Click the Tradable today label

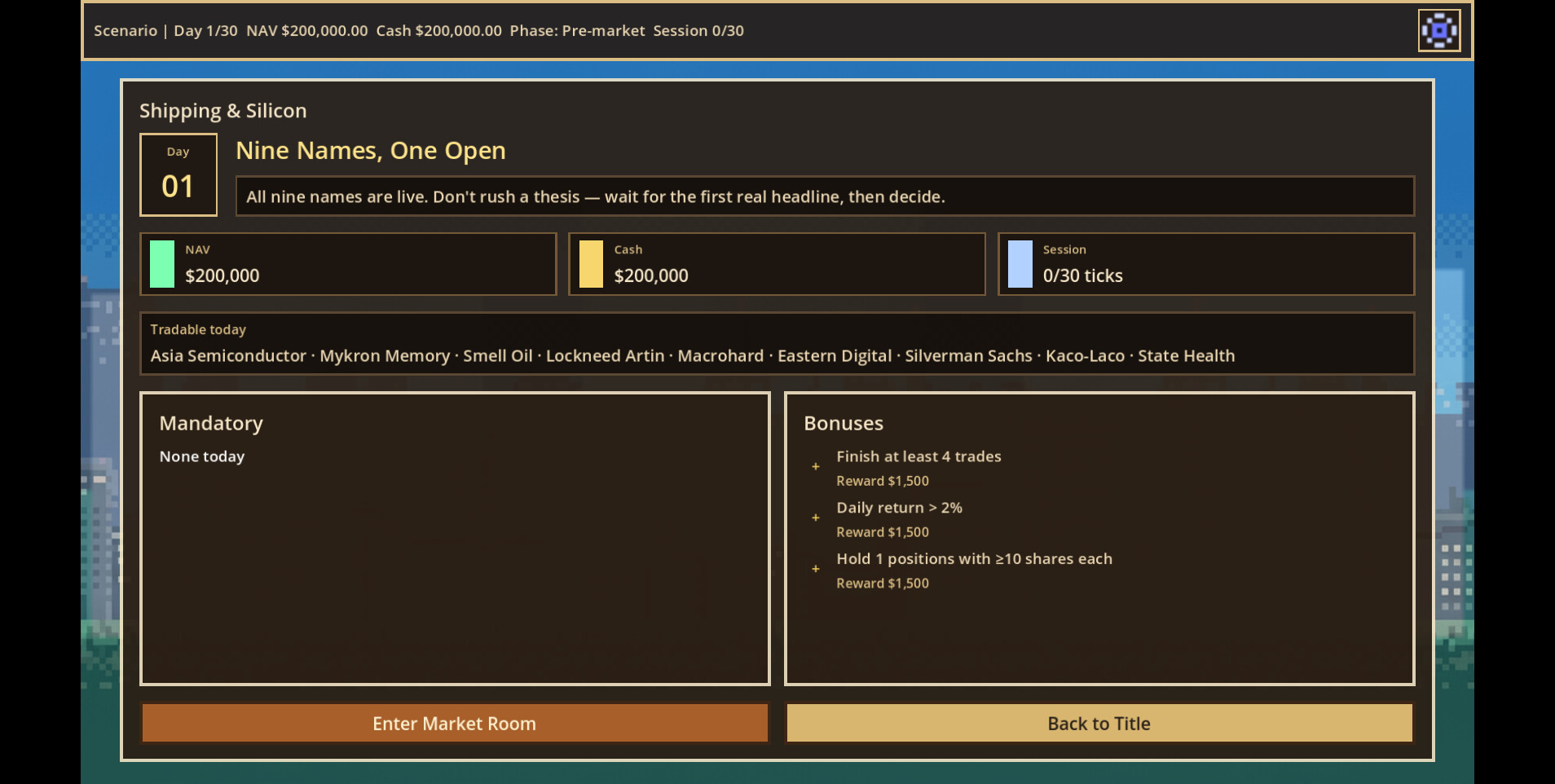point(198,330)
